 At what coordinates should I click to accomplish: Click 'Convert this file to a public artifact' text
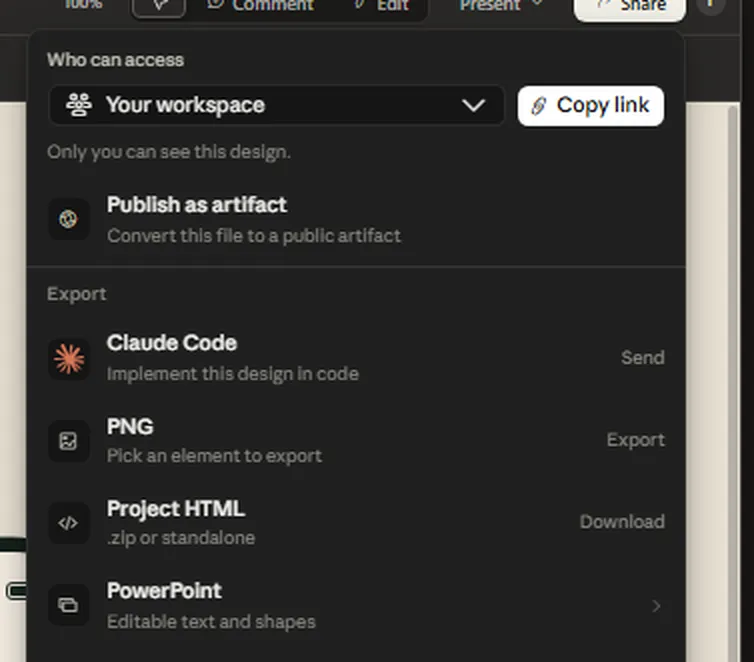[254, 236]
